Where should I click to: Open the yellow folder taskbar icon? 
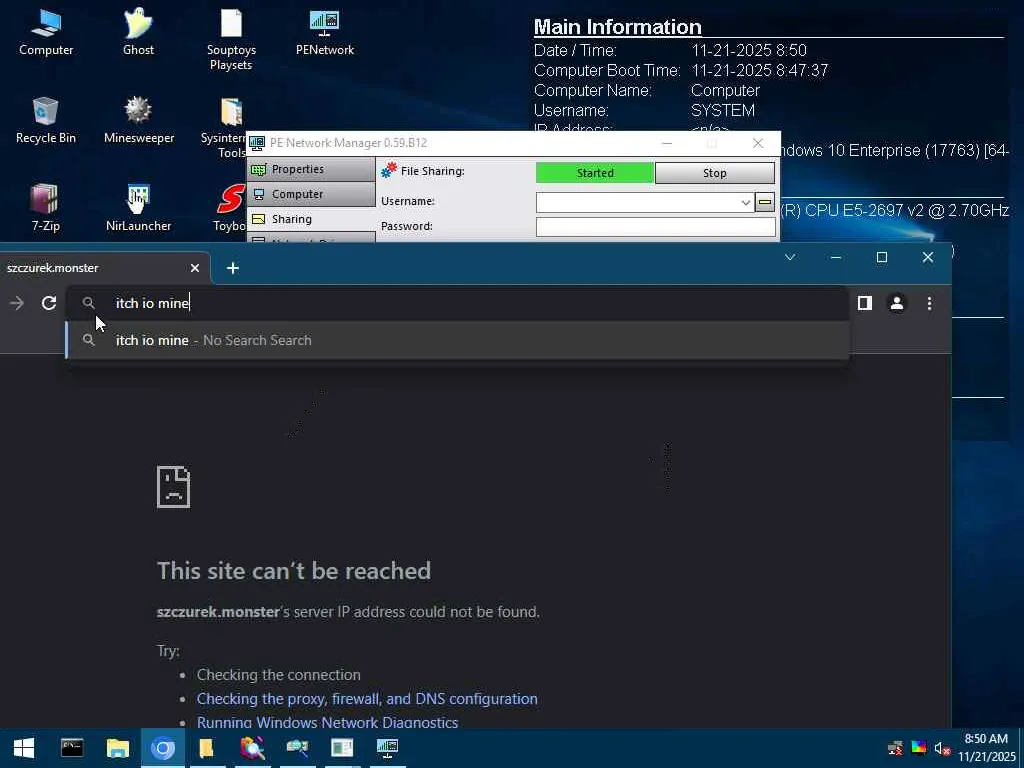coord(206,748)
